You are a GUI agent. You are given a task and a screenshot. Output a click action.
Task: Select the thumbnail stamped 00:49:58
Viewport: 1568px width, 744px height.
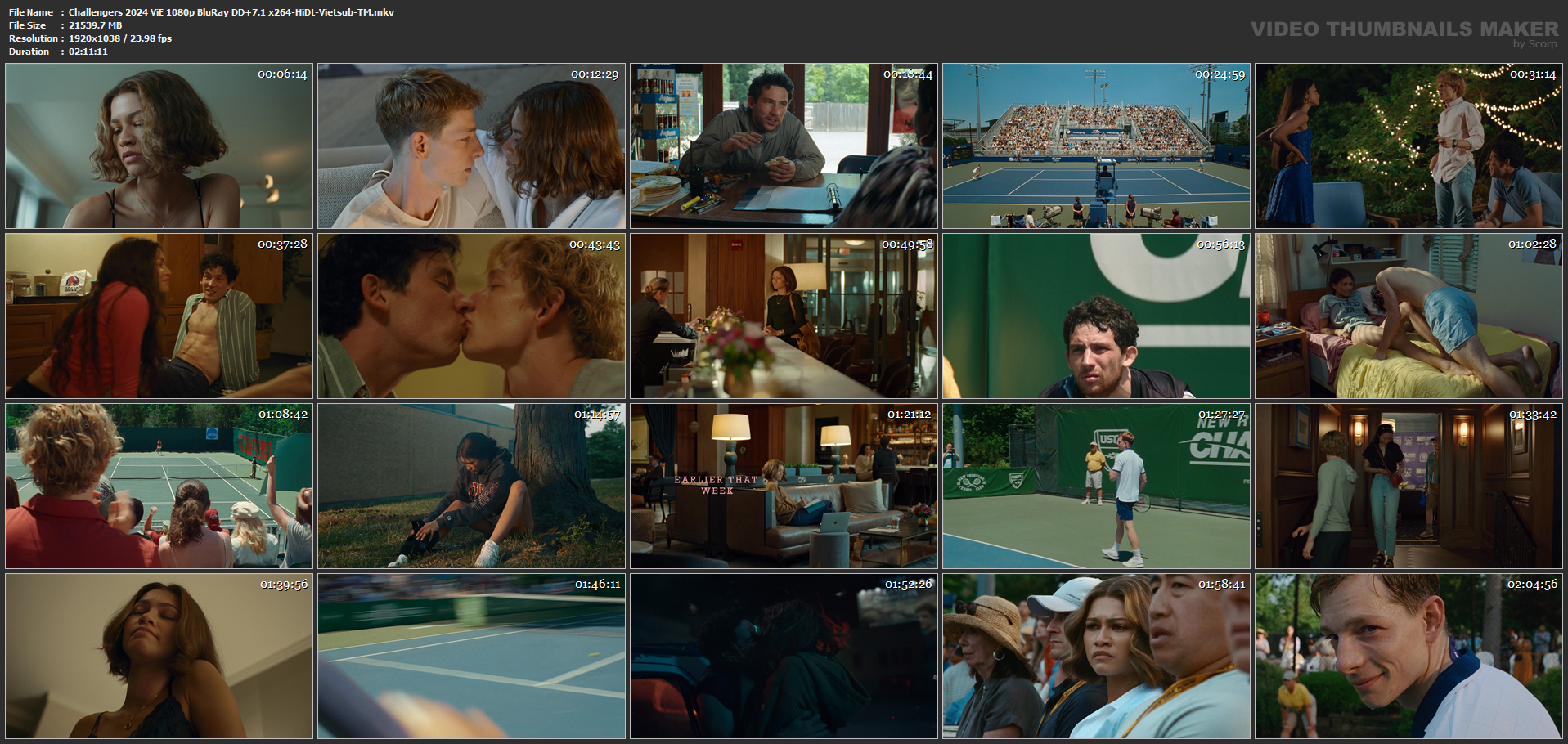click(x=784, y=316)
